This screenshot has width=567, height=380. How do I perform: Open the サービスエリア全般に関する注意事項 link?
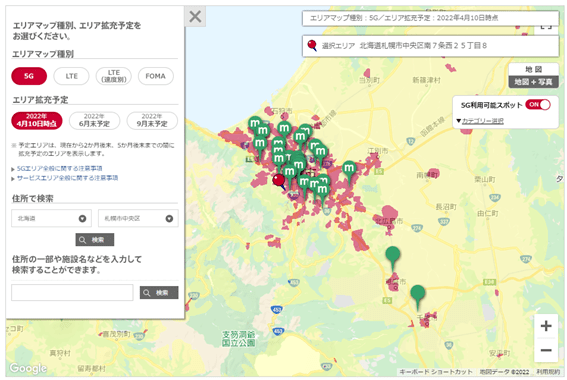tap(67, 178)
